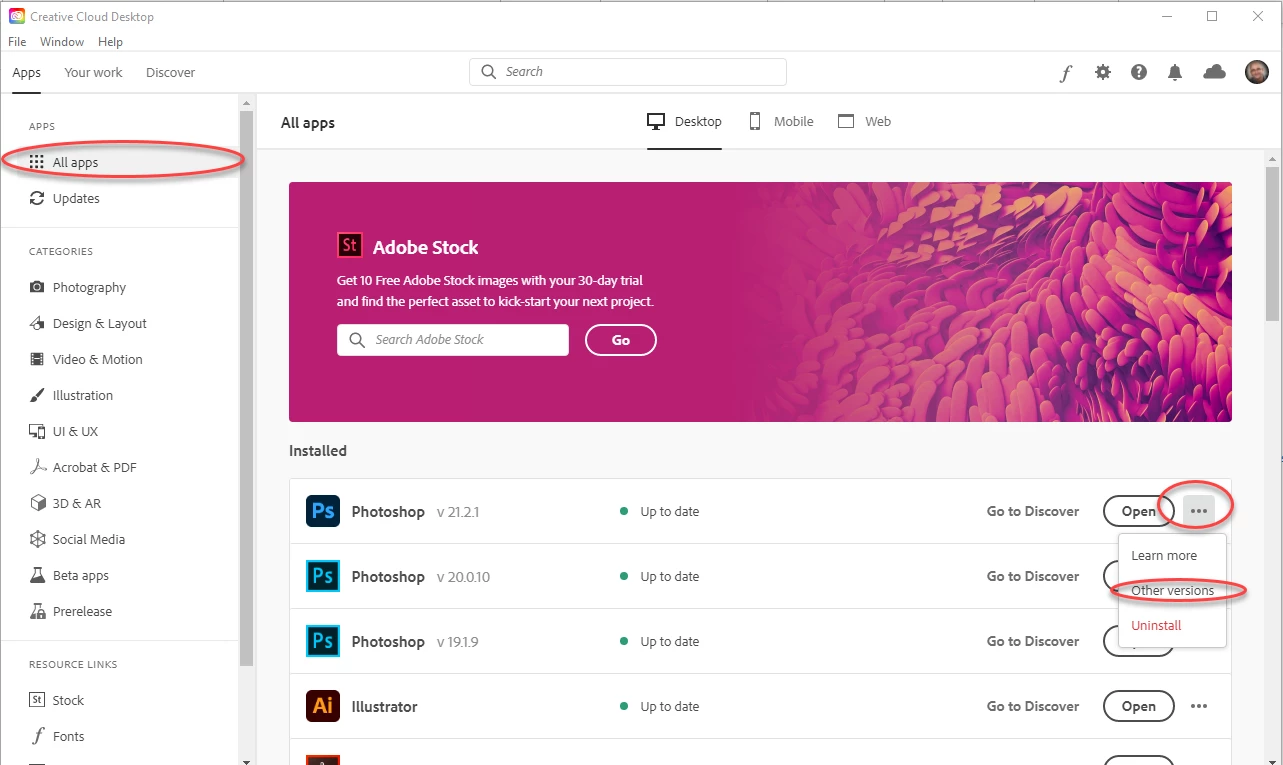The height and width of the screenshot is (765, 1283).
Task: Open Photoshop v 21.2.1
Action: pos(1139,511)
